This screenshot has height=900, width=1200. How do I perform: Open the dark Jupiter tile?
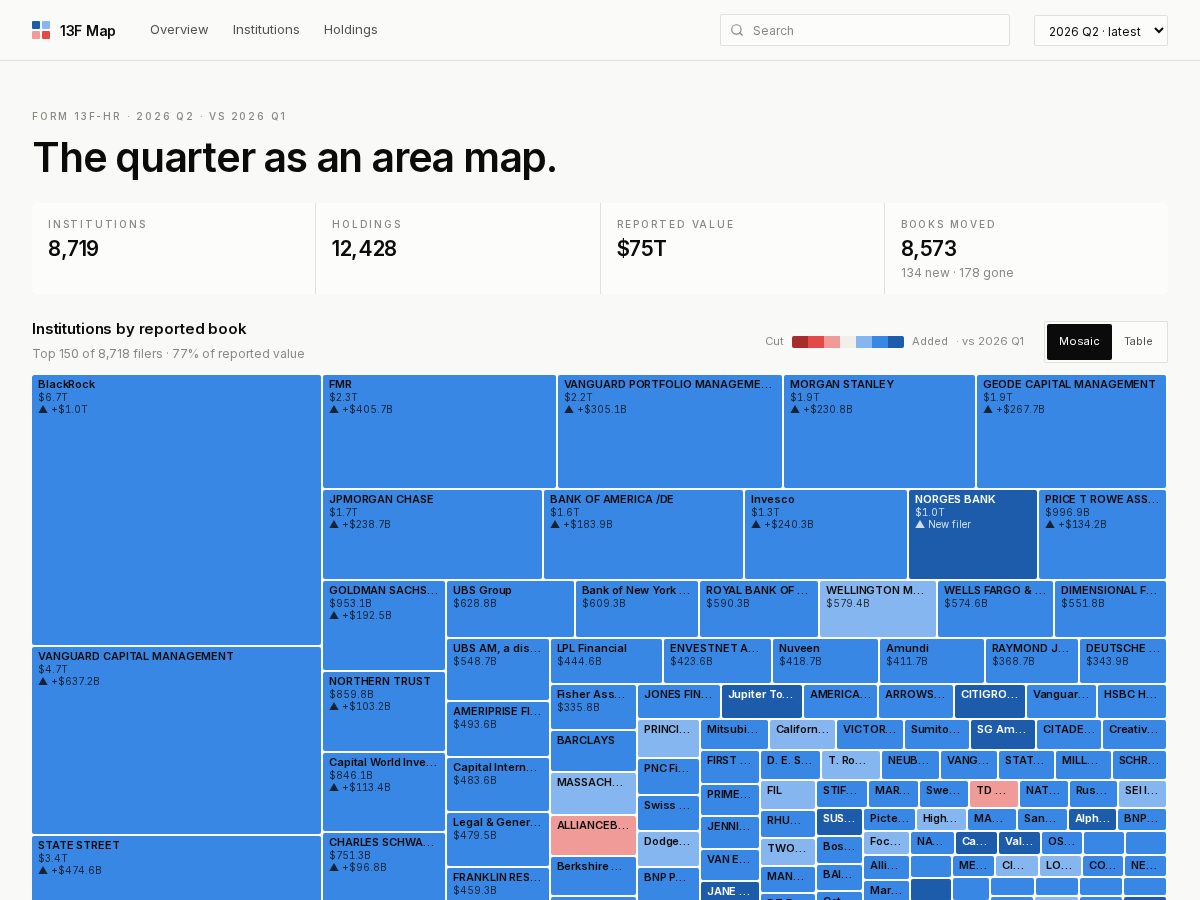762,702
